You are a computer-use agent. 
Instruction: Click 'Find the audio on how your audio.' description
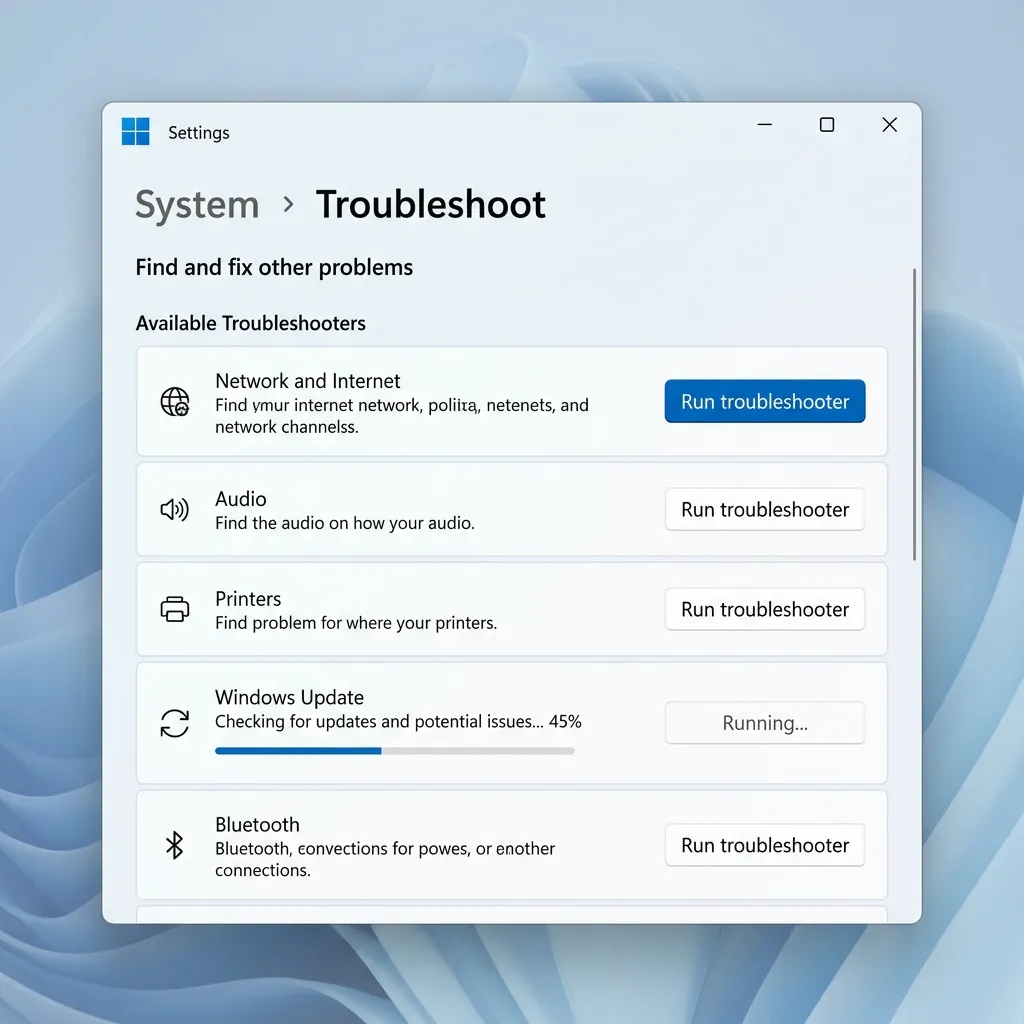click(345, 523)
